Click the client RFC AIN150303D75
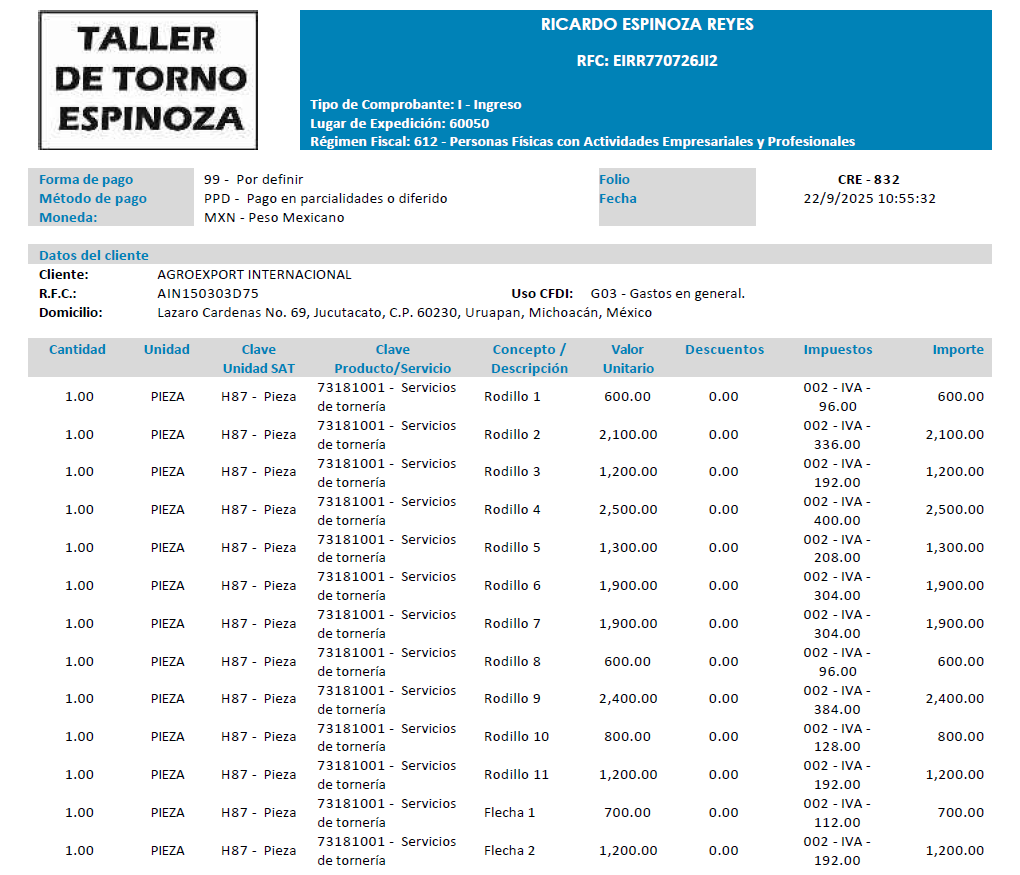The height and width of the screenshot is (875, 1020). pos(208,293)
